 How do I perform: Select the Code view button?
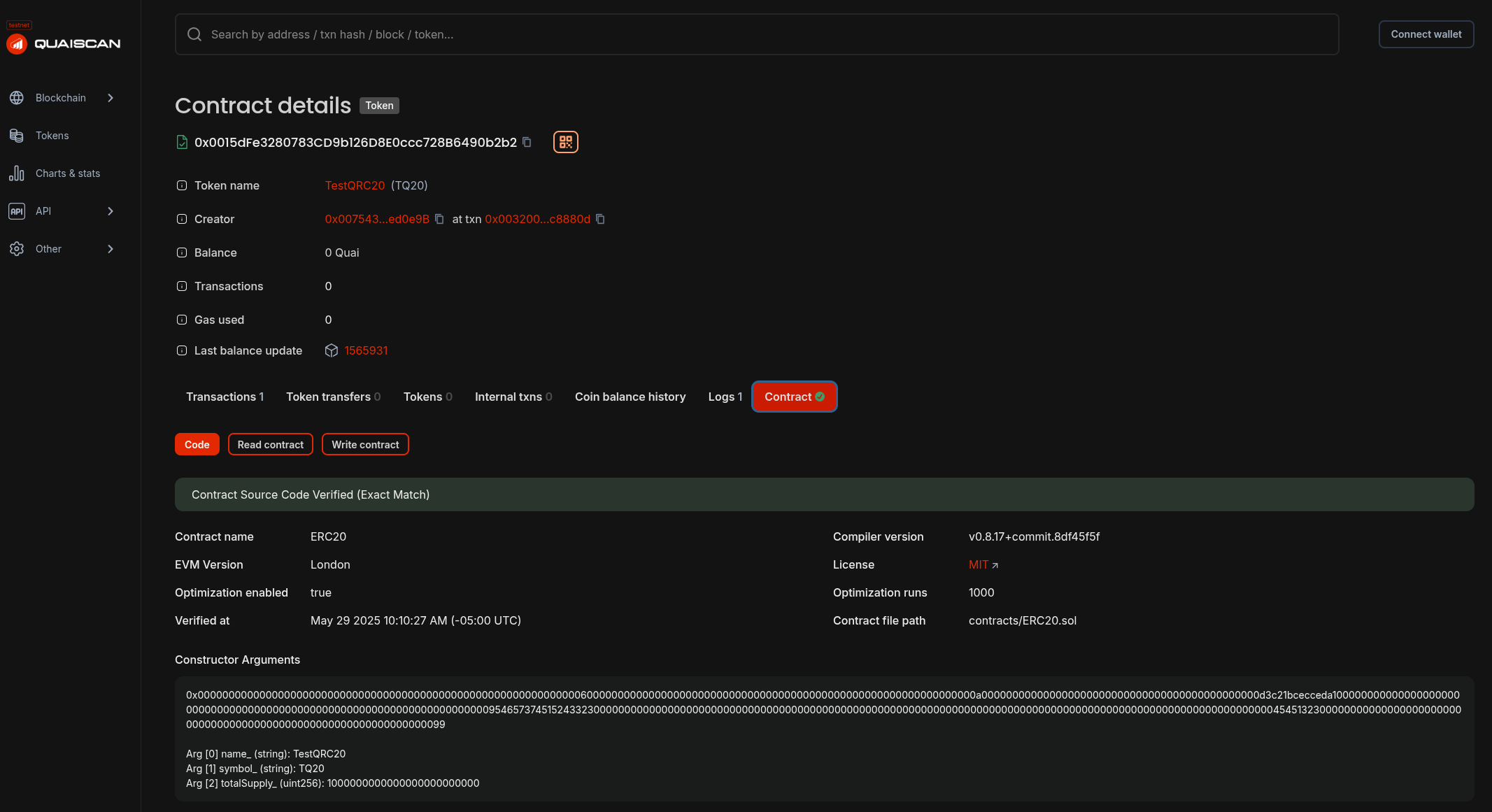(x=197, y=445)
